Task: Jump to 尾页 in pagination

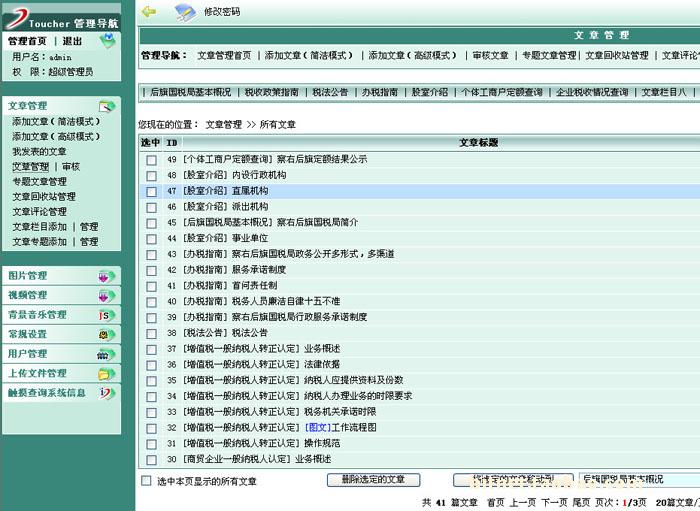Action: tap(582, 503)
